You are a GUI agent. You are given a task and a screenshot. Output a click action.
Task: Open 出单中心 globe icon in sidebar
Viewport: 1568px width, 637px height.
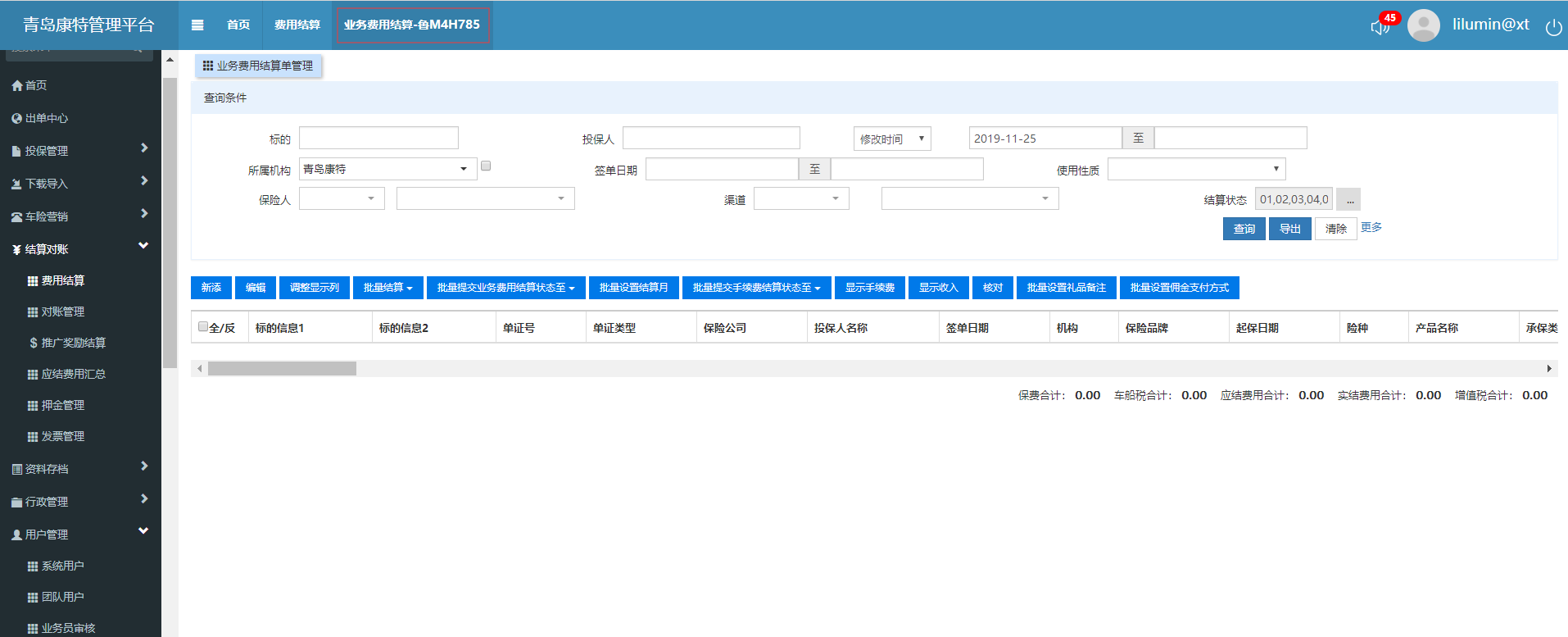(x=16, y=118)
